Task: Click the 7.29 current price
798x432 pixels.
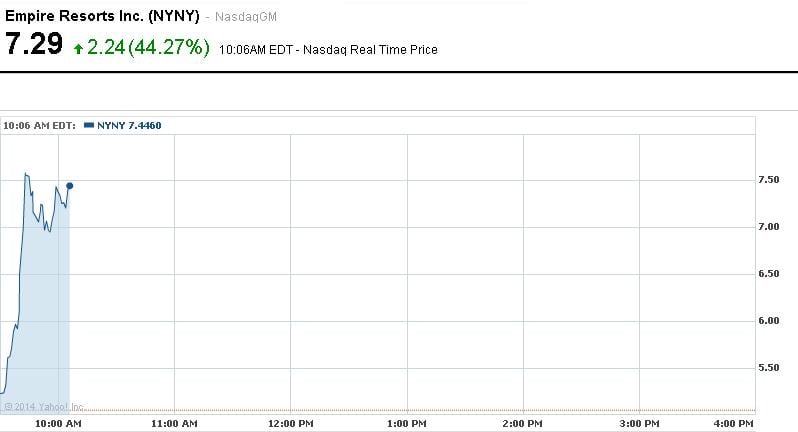Action: pyautogui.click(x=34, y=46)
